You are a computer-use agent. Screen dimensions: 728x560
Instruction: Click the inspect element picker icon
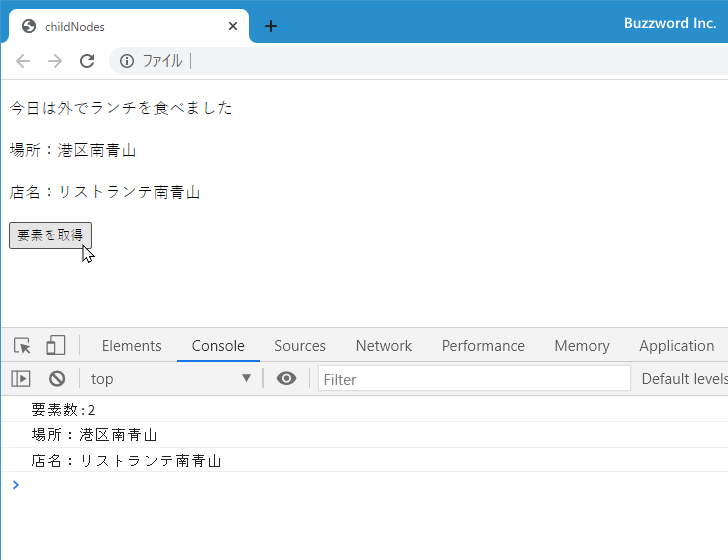point(22,346)
